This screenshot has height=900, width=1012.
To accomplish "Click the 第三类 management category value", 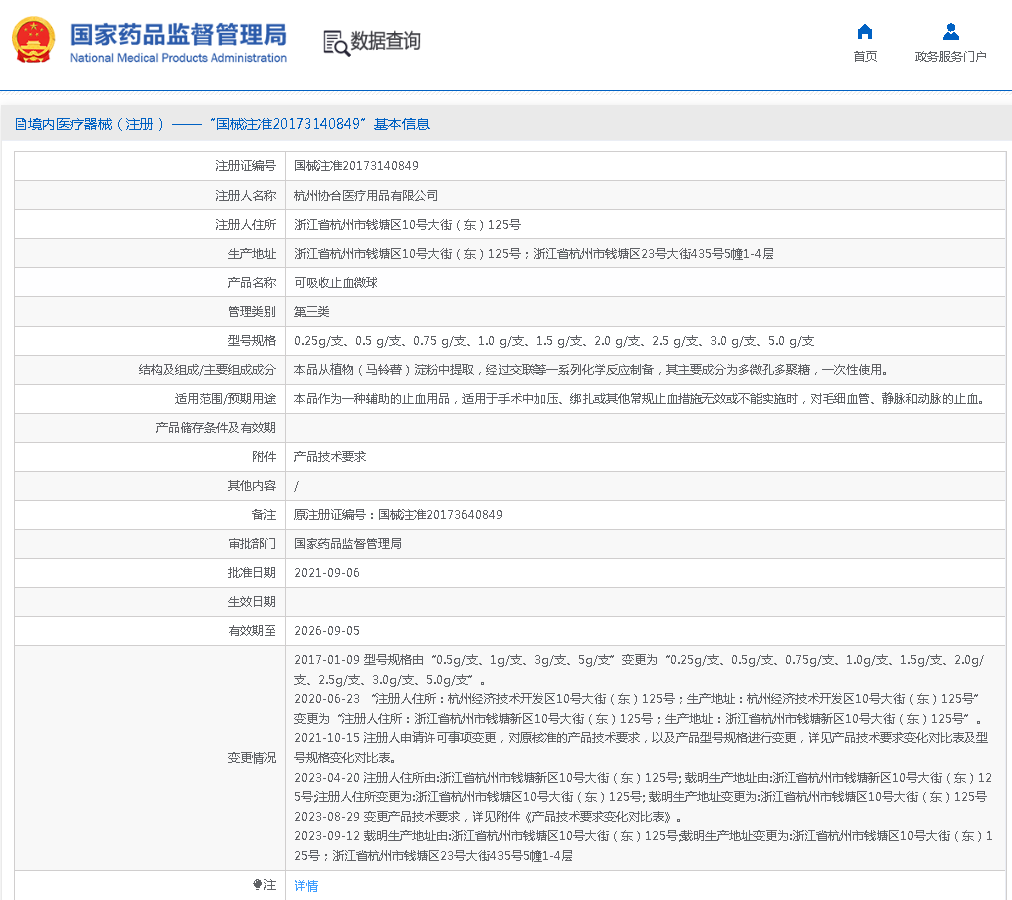I will 312,312.
